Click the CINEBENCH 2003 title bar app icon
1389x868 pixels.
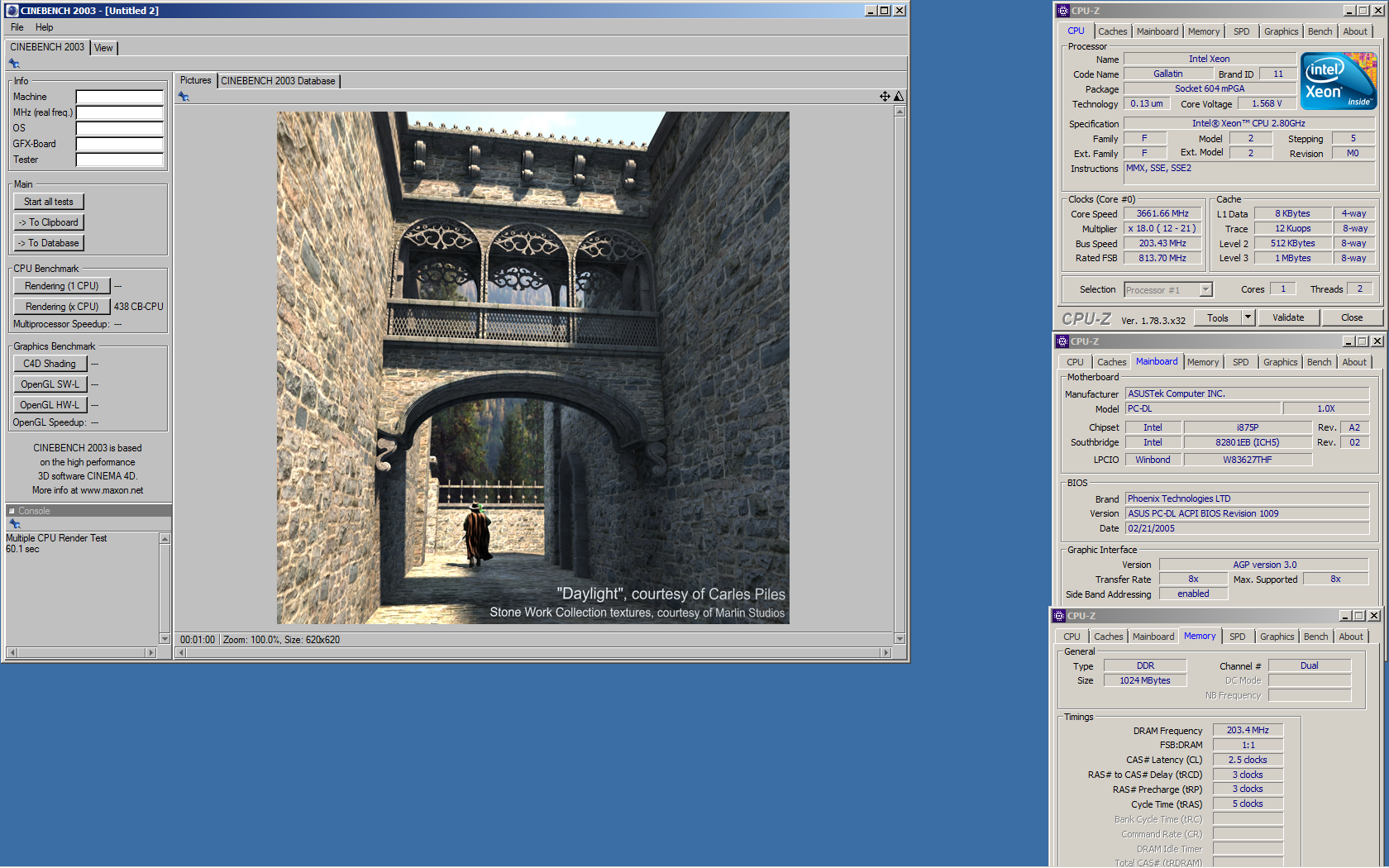point(12,11)
